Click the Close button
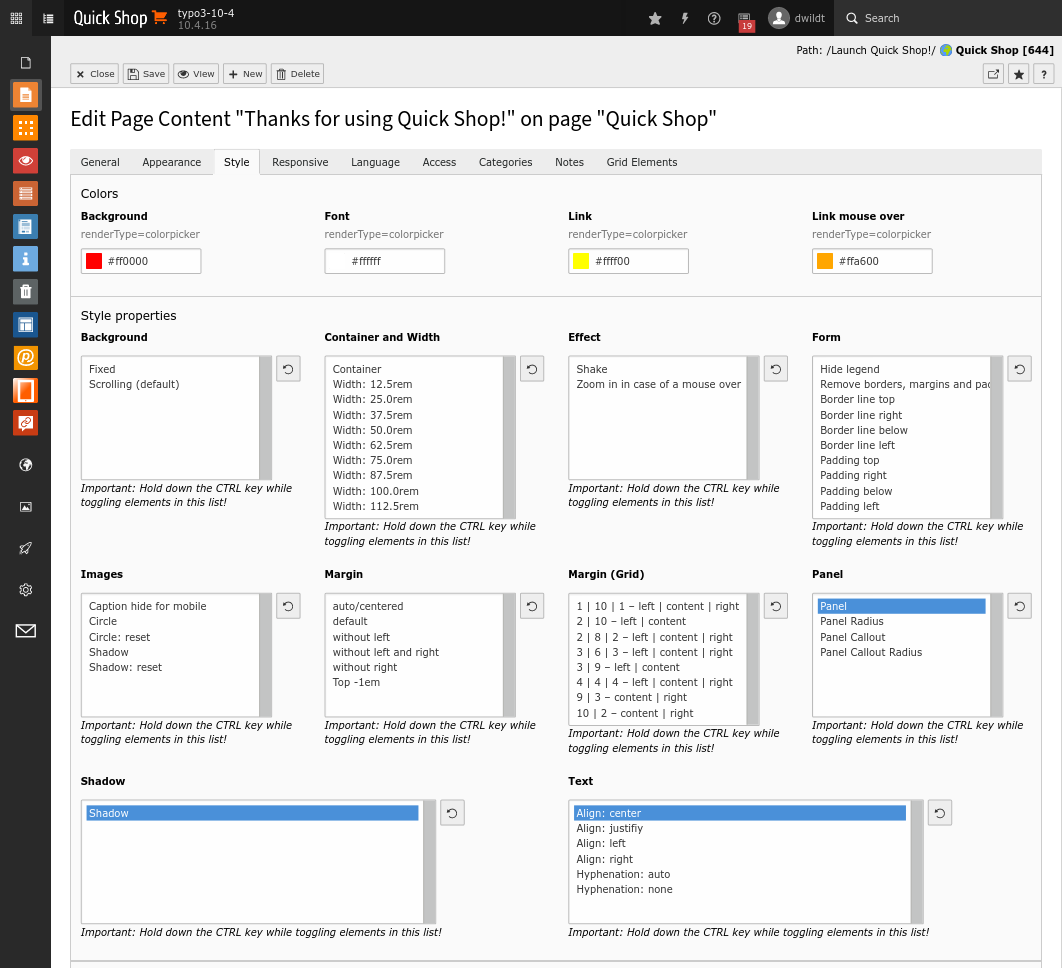The height and width of the screenshot is (968, 1062). (x=95, y=74)
